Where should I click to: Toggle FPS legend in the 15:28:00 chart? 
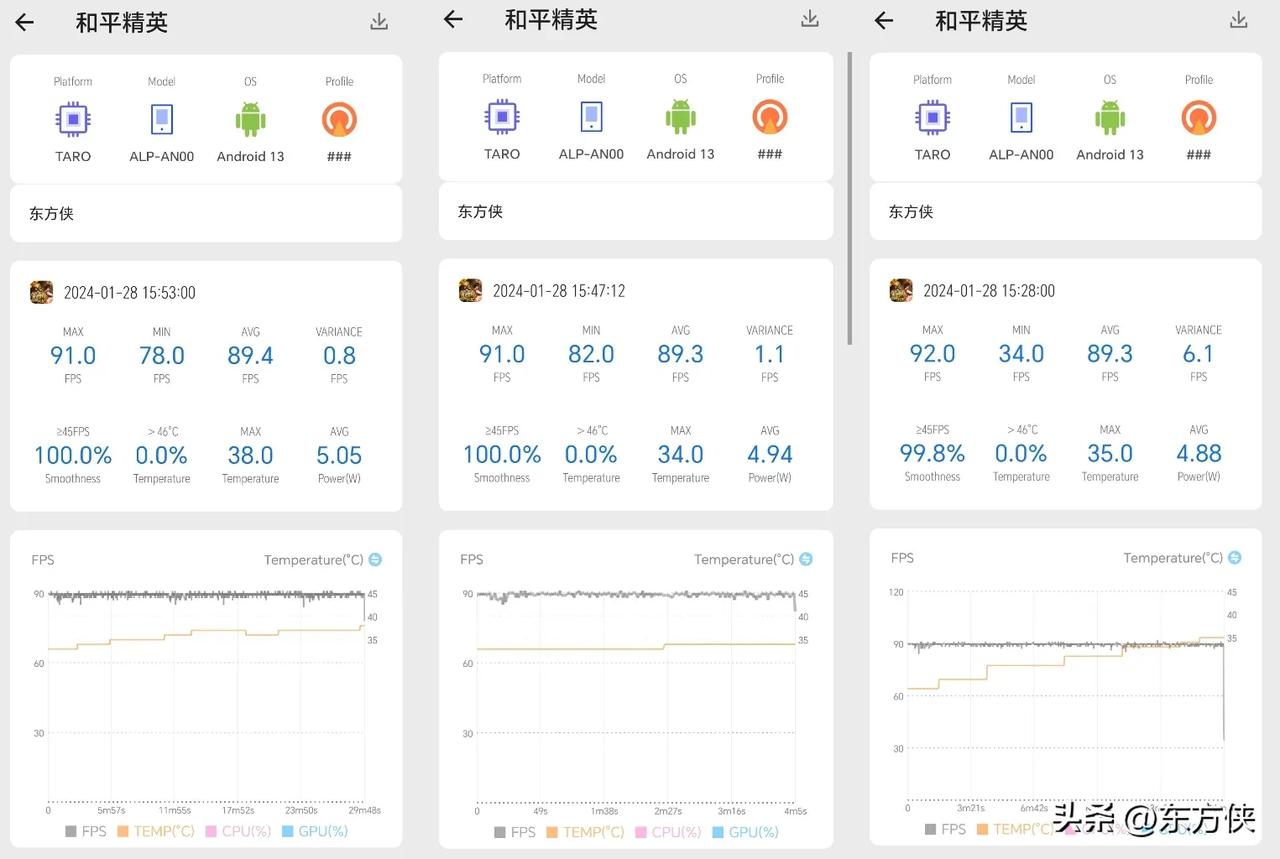pyautogui.click(x=946, y=829)
